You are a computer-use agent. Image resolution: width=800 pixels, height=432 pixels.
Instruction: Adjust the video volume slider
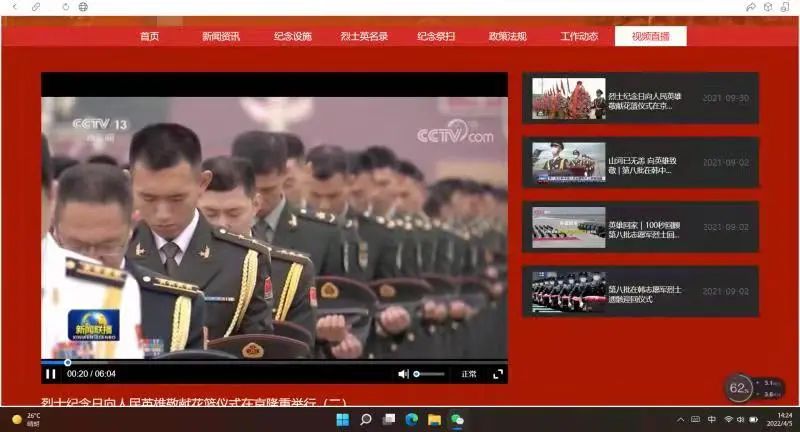tap(428, 374)
